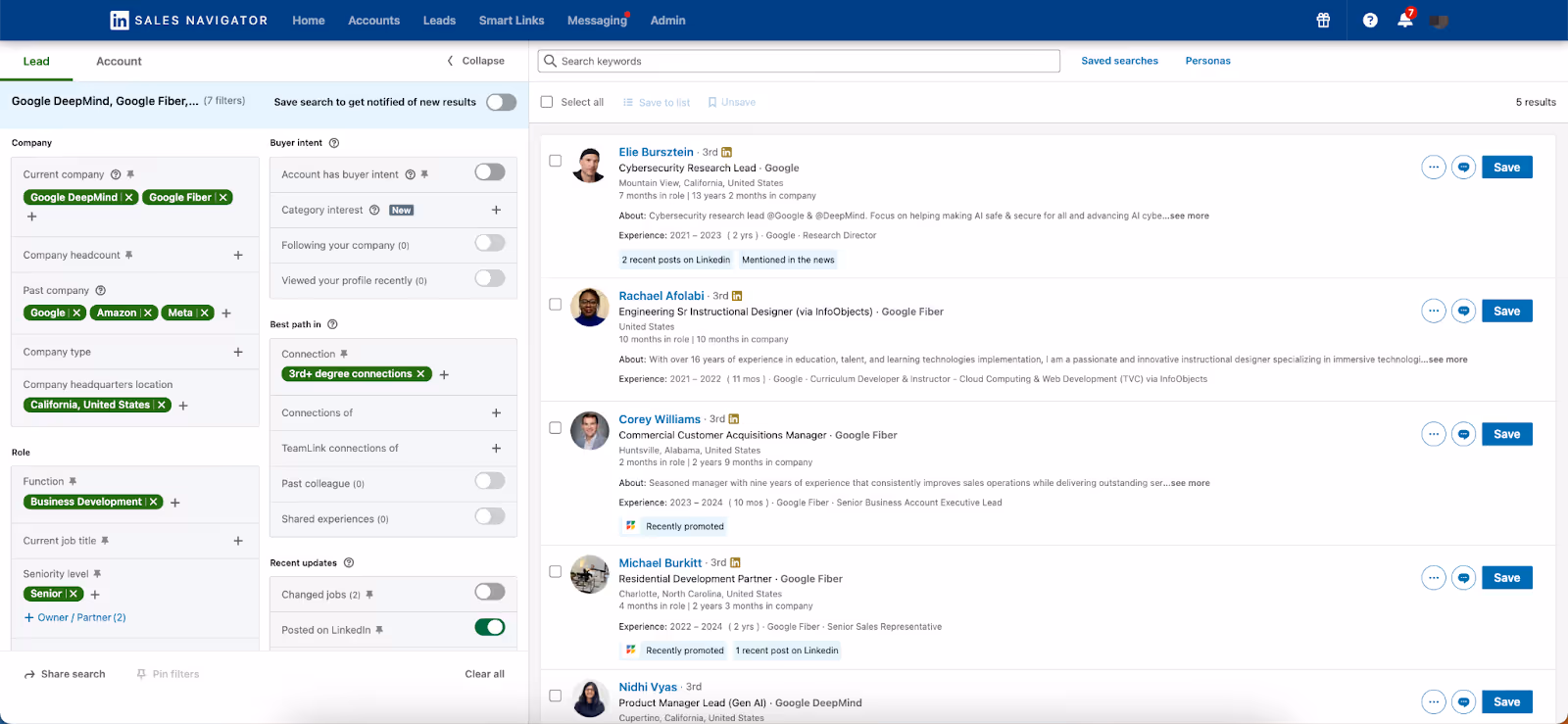This screenshot has width=1568, height=724.
Task: Open Smart Links menu item
Action: (512, 21)
